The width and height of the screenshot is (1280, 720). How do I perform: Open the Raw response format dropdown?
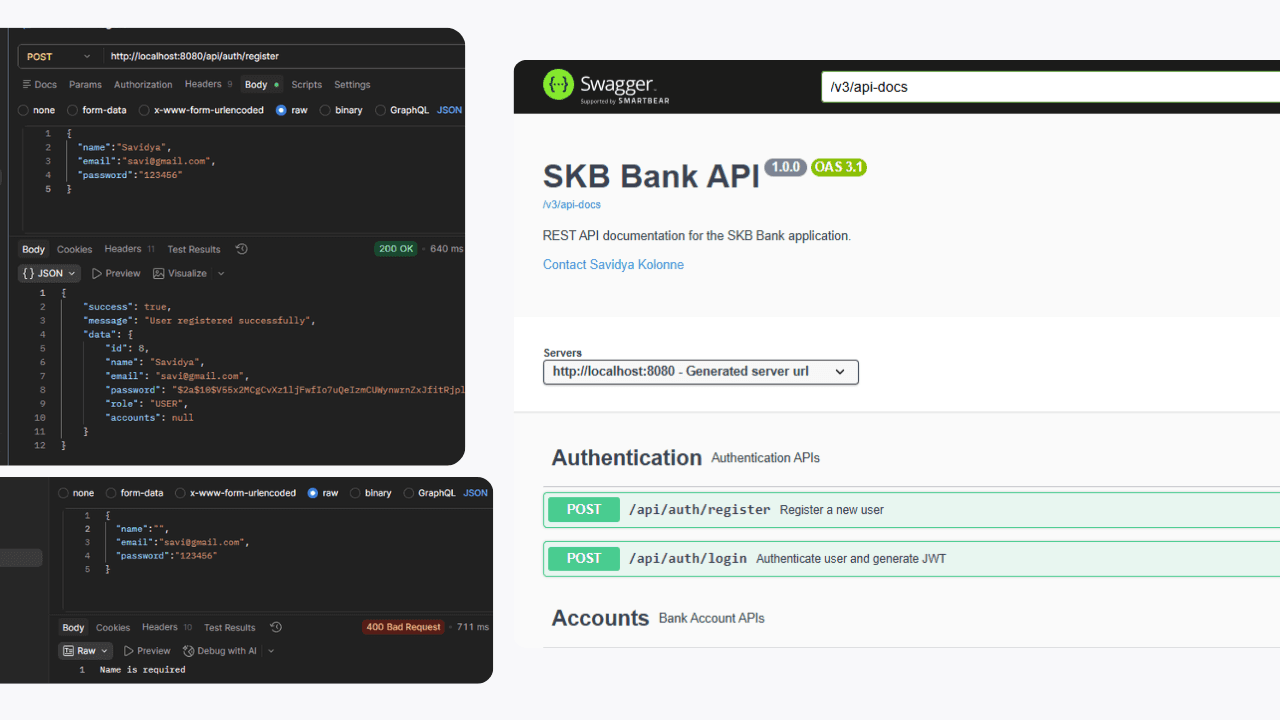click(x=85, y=651)
